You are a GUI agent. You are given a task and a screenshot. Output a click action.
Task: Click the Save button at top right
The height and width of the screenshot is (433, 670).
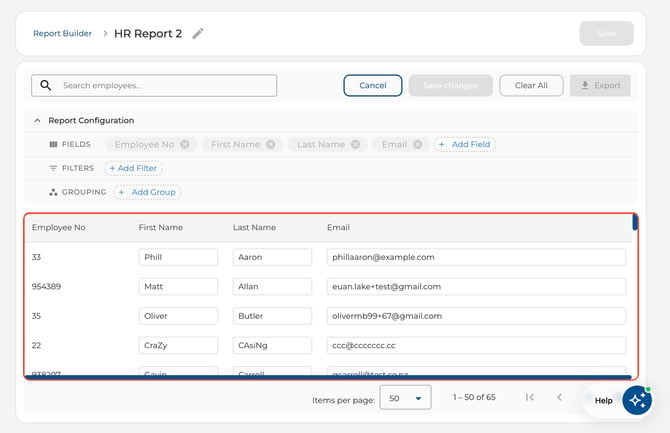click(606, 33)
